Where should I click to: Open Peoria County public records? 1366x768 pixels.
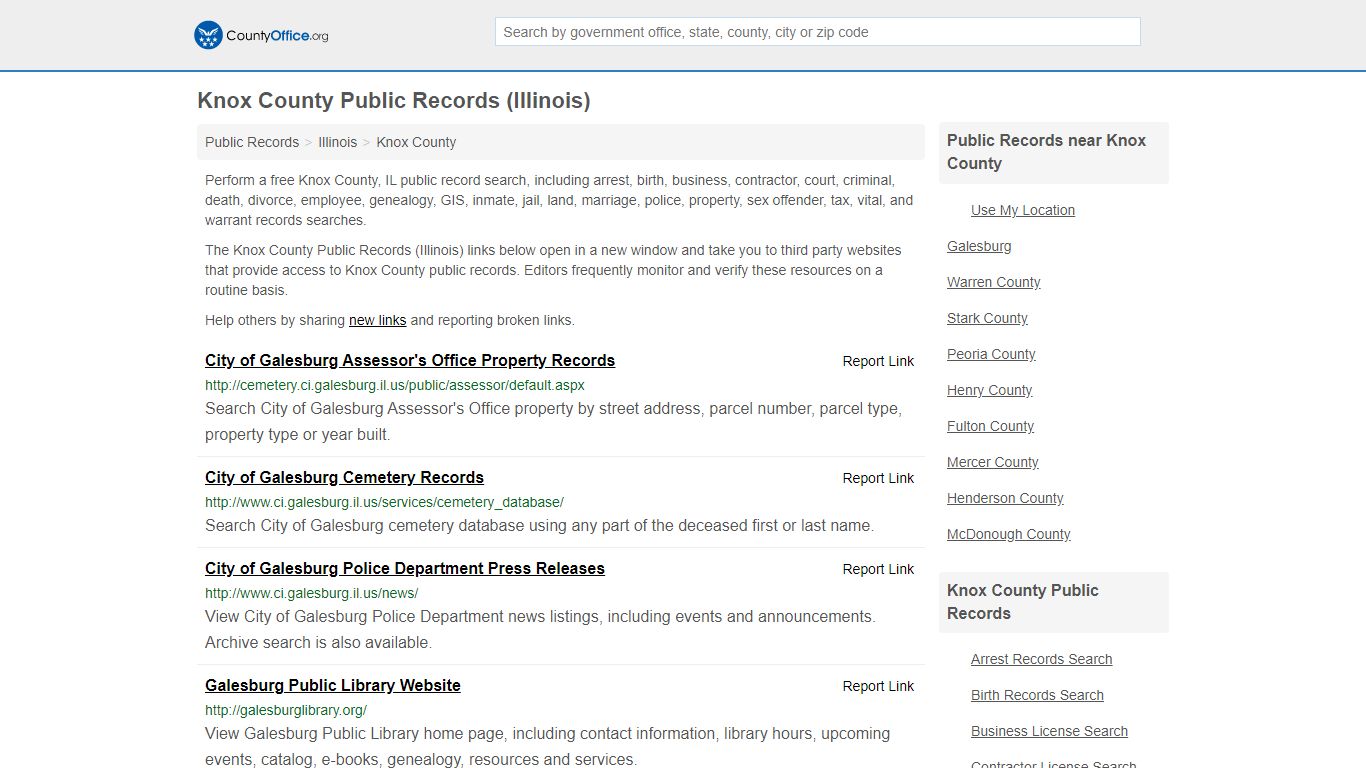pyautogui.click(x=991, y=354)
